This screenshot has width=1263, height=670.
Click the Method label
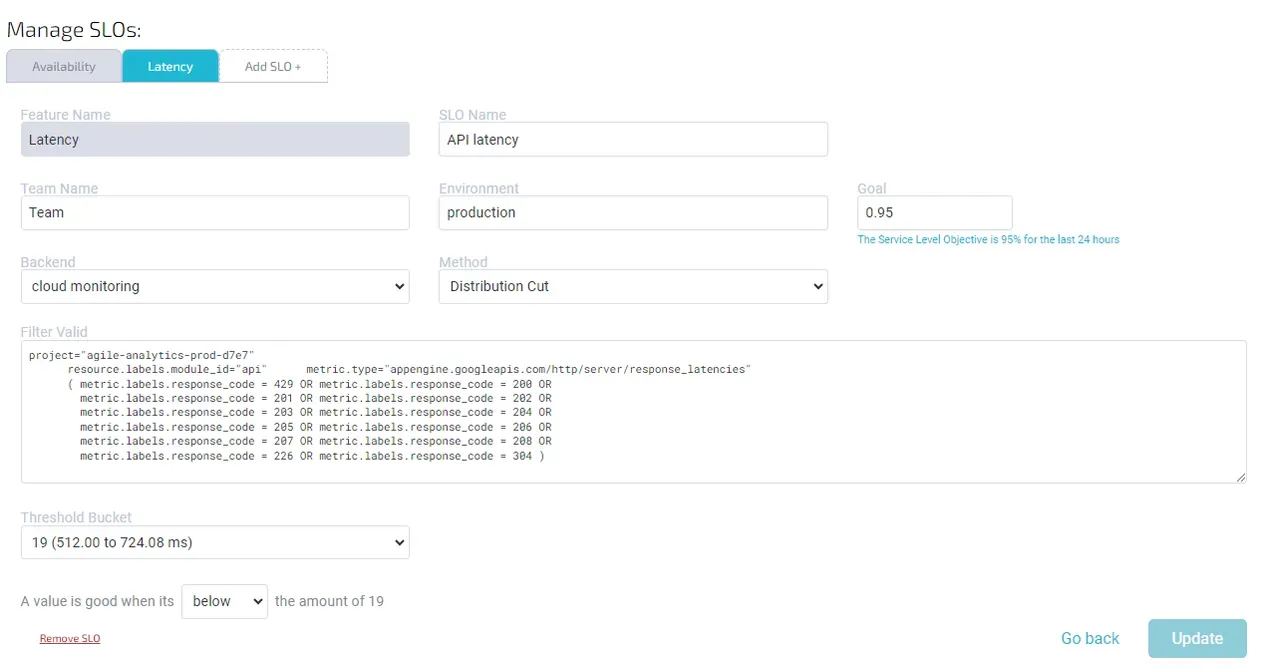[x=463, y=262]
